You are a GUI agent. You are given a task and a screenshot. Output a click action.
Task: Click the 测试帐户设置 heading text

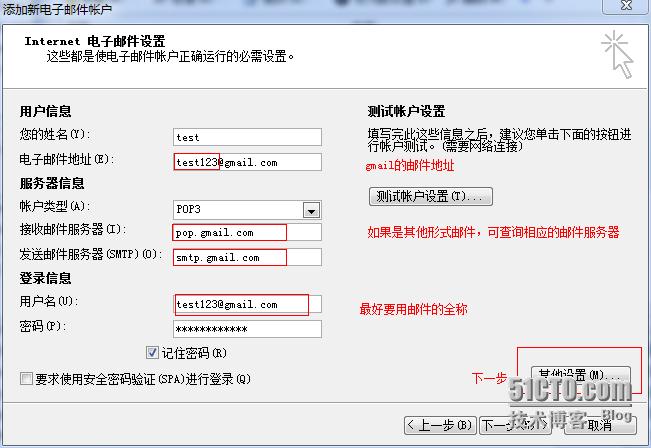click(x=406, y=111)
